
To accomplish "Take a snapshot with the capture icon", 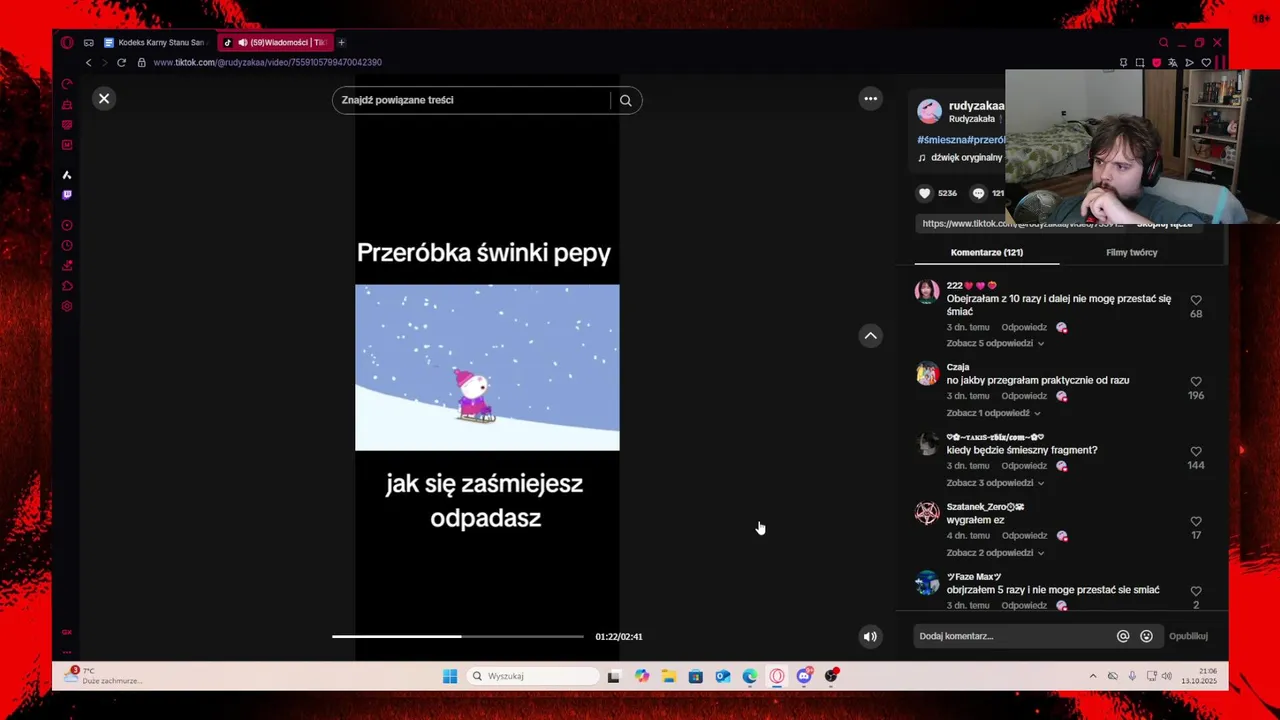I will click(x=1140, y=62).
